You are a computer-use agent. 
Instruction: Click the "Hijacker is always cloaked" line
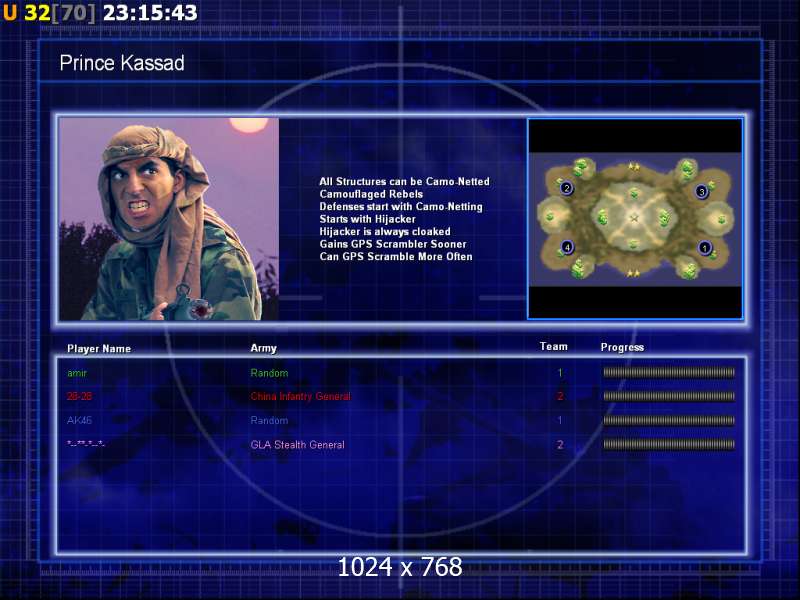pos(385,232)
